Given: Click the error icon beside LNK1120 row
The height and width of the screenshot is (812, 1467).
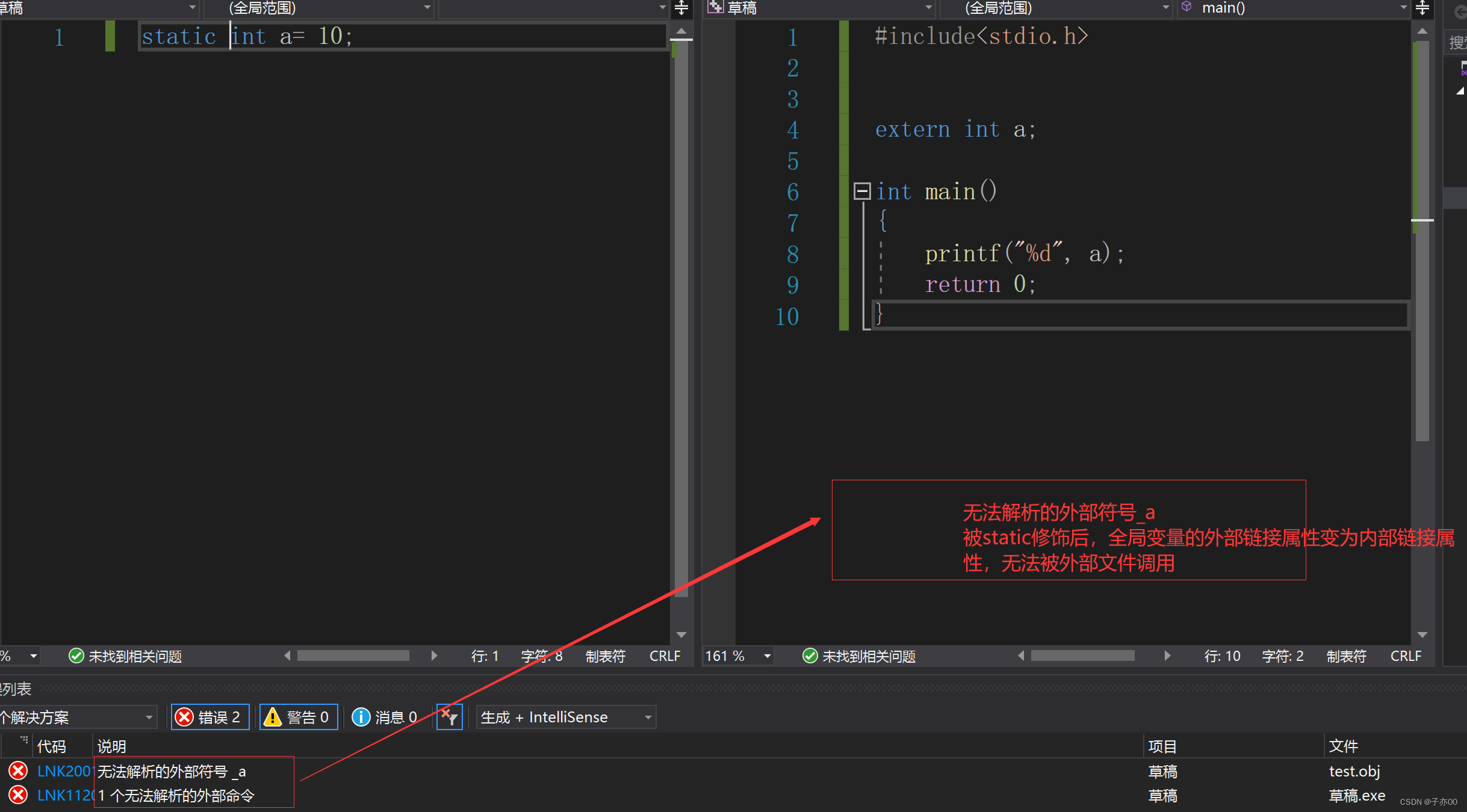Looking at the screenshot, I should coord(18,795).
